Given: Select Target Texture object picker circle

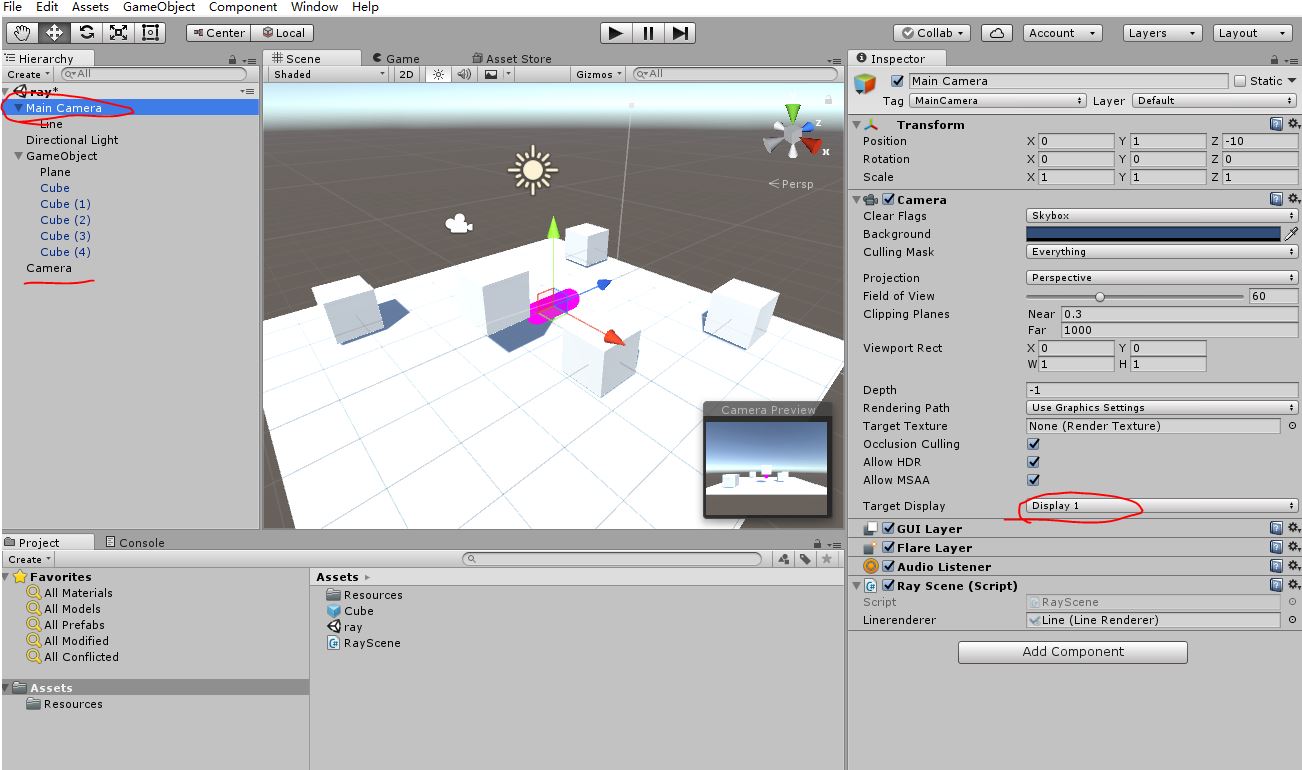Looking at the screenshot, I should coord(1292,426).
